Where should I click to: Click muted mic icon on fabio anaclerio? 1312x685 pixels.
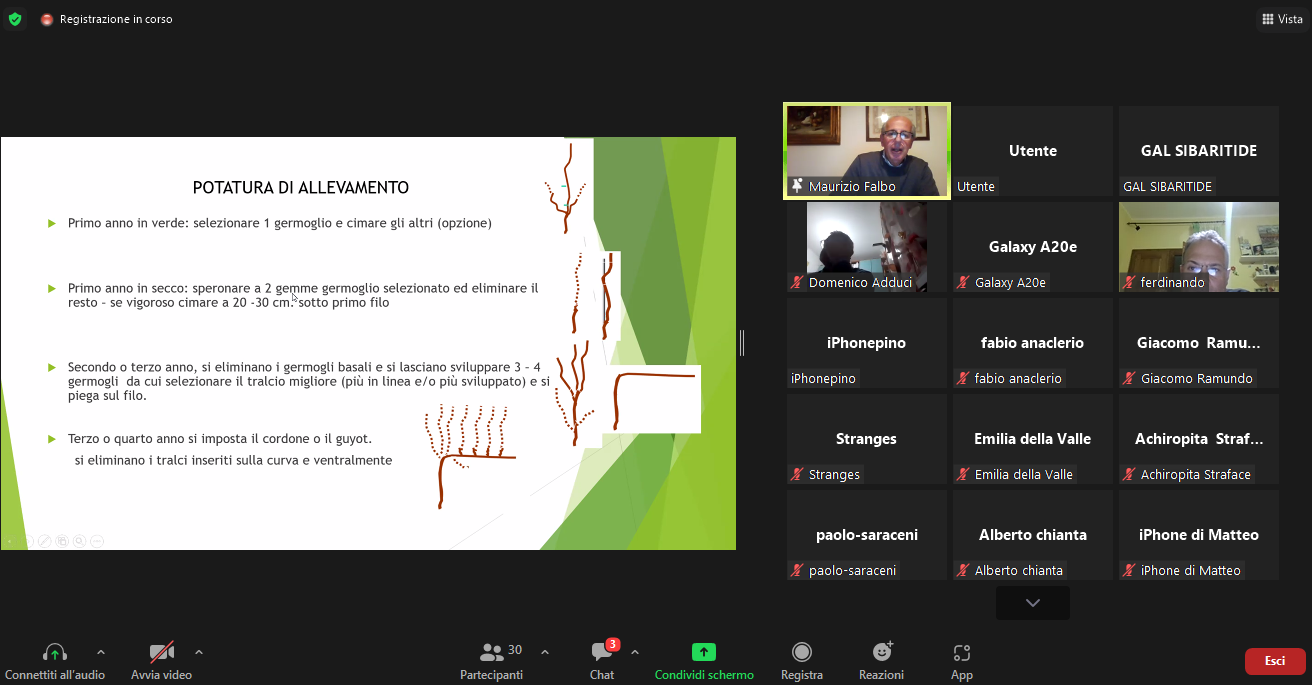[964, 379]
